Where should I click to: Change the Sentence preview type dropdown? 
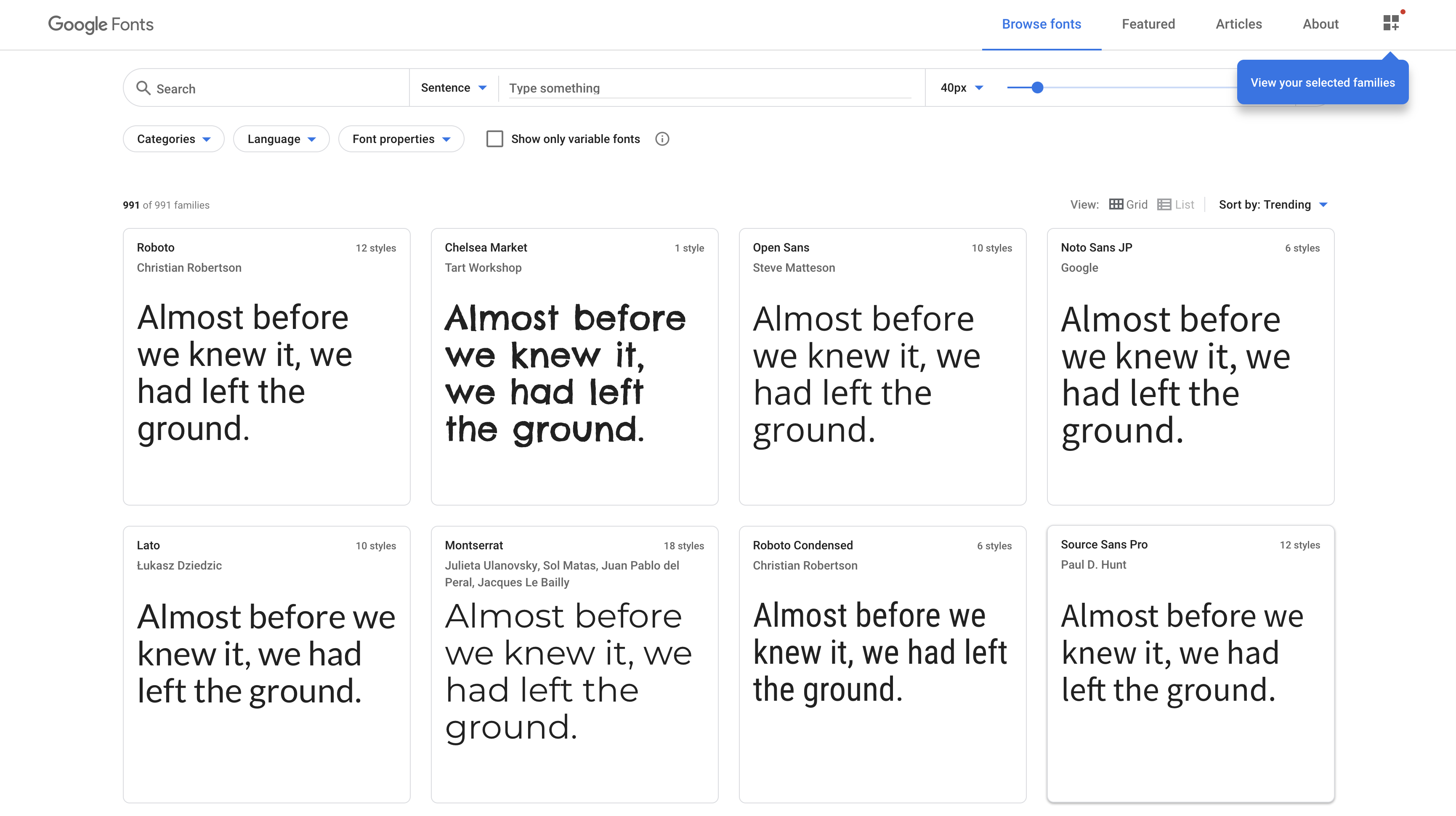(453, 87)
